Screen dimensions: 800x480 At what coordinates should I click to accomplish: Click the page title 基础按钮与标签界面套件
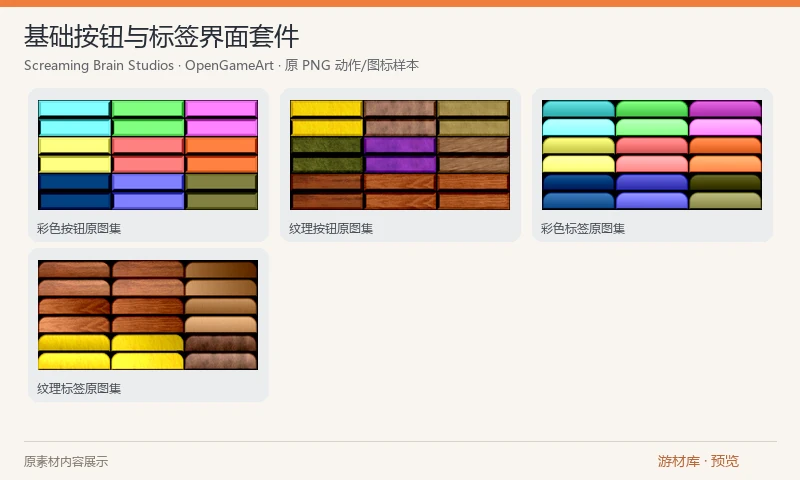pyautogui.click(x=161, y=36)
